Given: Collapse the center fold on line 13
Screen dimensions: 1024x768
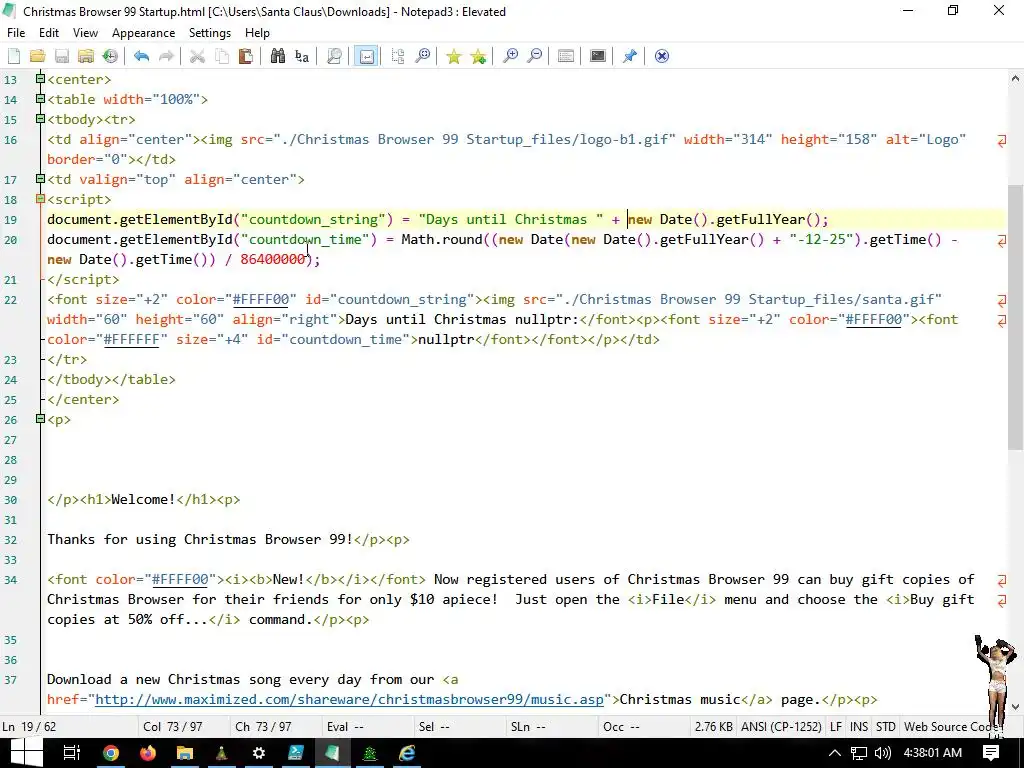Looking at the screenshot, I should 40,78.
